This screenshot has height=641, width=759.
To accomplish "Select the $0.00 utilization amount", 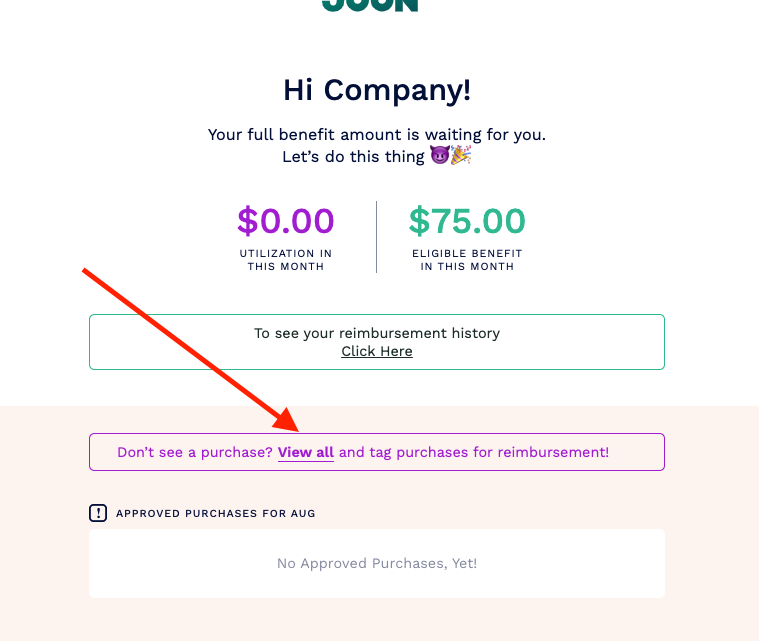I will [x=286, y=221].
